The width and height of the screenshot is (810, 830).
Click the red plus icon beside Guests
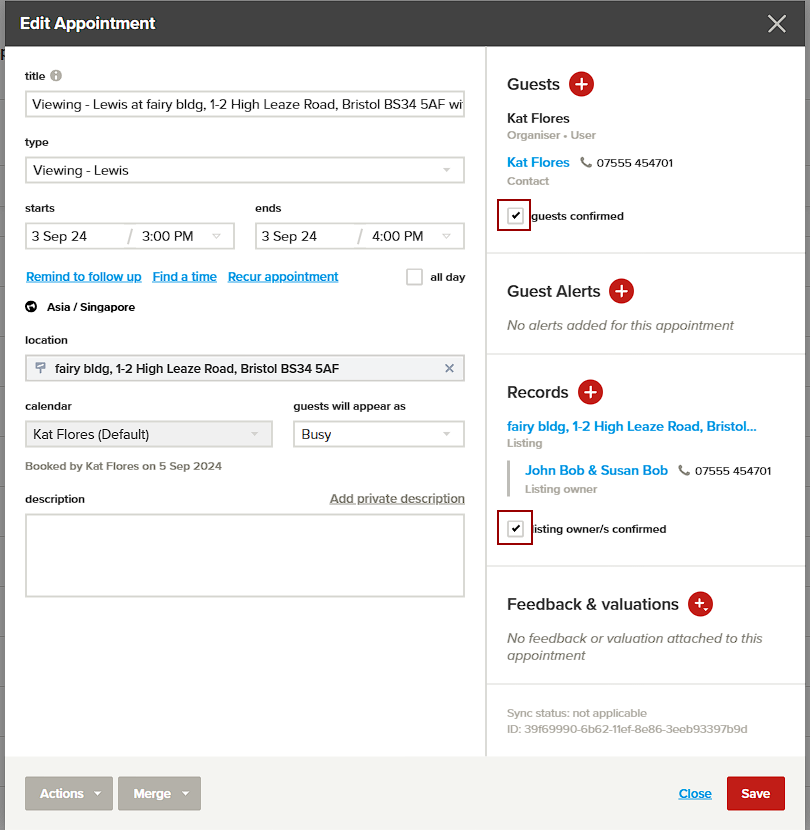tap(583, 84)
